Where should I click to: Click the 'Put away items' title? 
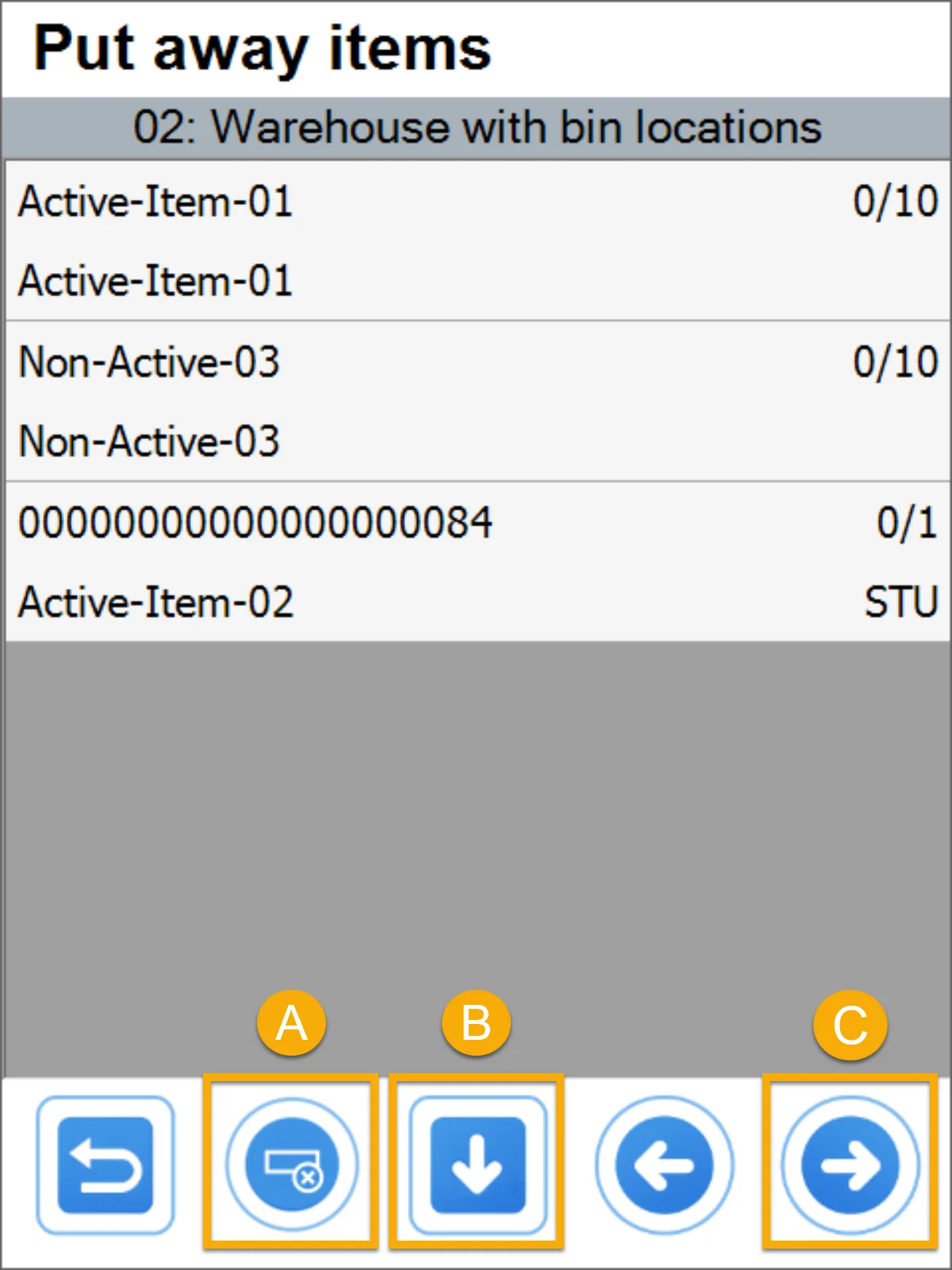(262, 49)
